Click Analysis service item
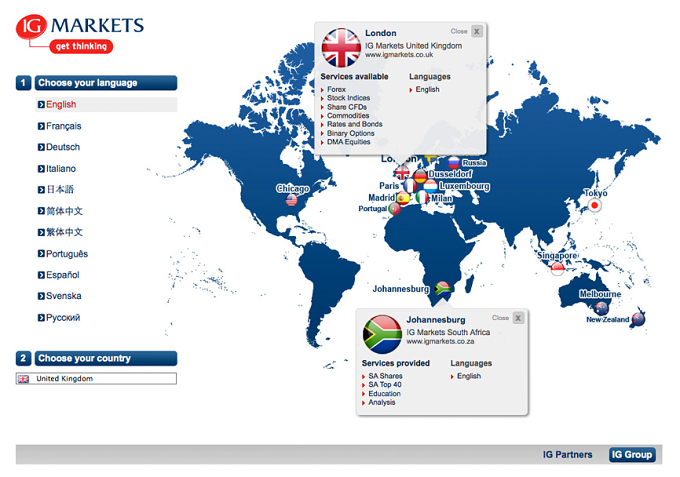Viewport: 680px width, 477px height. pos(382,402)
